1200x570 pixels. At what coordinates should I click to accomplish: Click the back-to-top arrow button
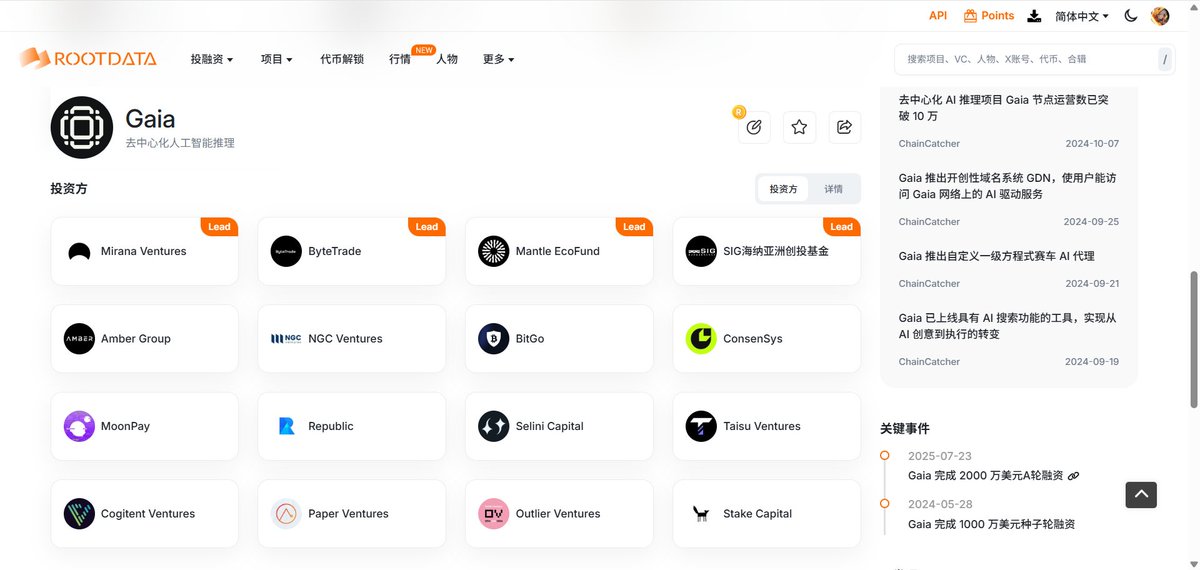coord(1141,494)
